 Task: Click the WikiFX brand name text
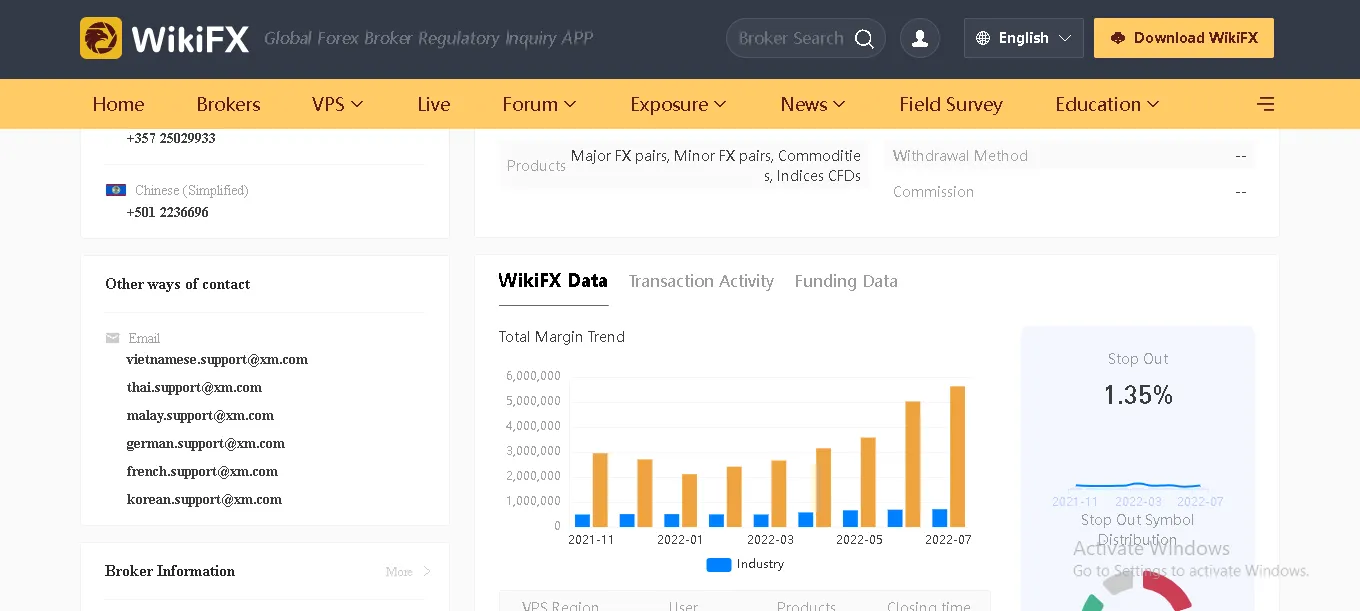[x=190, y=39]
